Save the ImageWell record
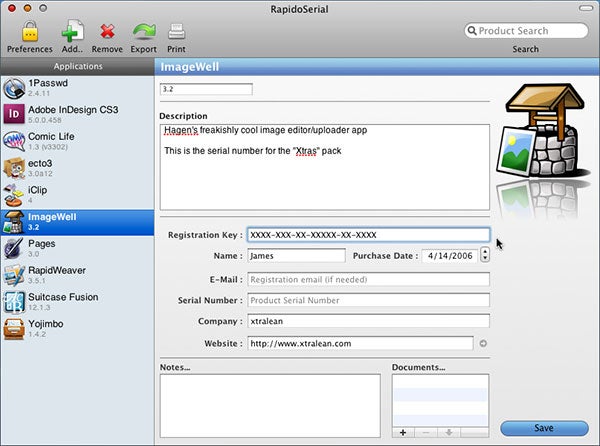Image resolution: width=600 pixels, height=446 pixels. coord(544,428)
